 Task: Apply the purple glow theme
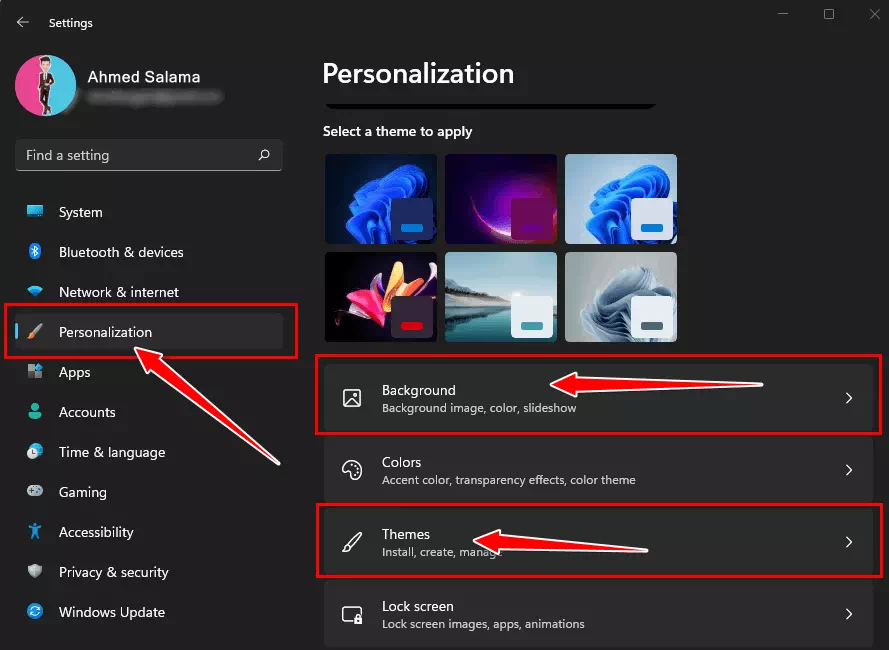pyautogui.click(x=501, y=199)
